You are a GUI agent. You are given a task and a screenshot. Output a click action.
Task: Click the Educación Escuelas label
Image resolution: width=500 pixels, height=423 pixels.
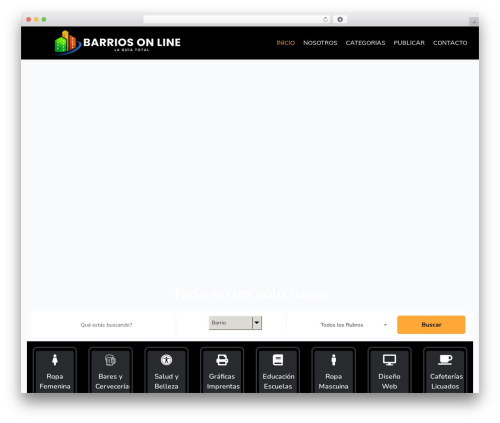(x=278, y=381)
